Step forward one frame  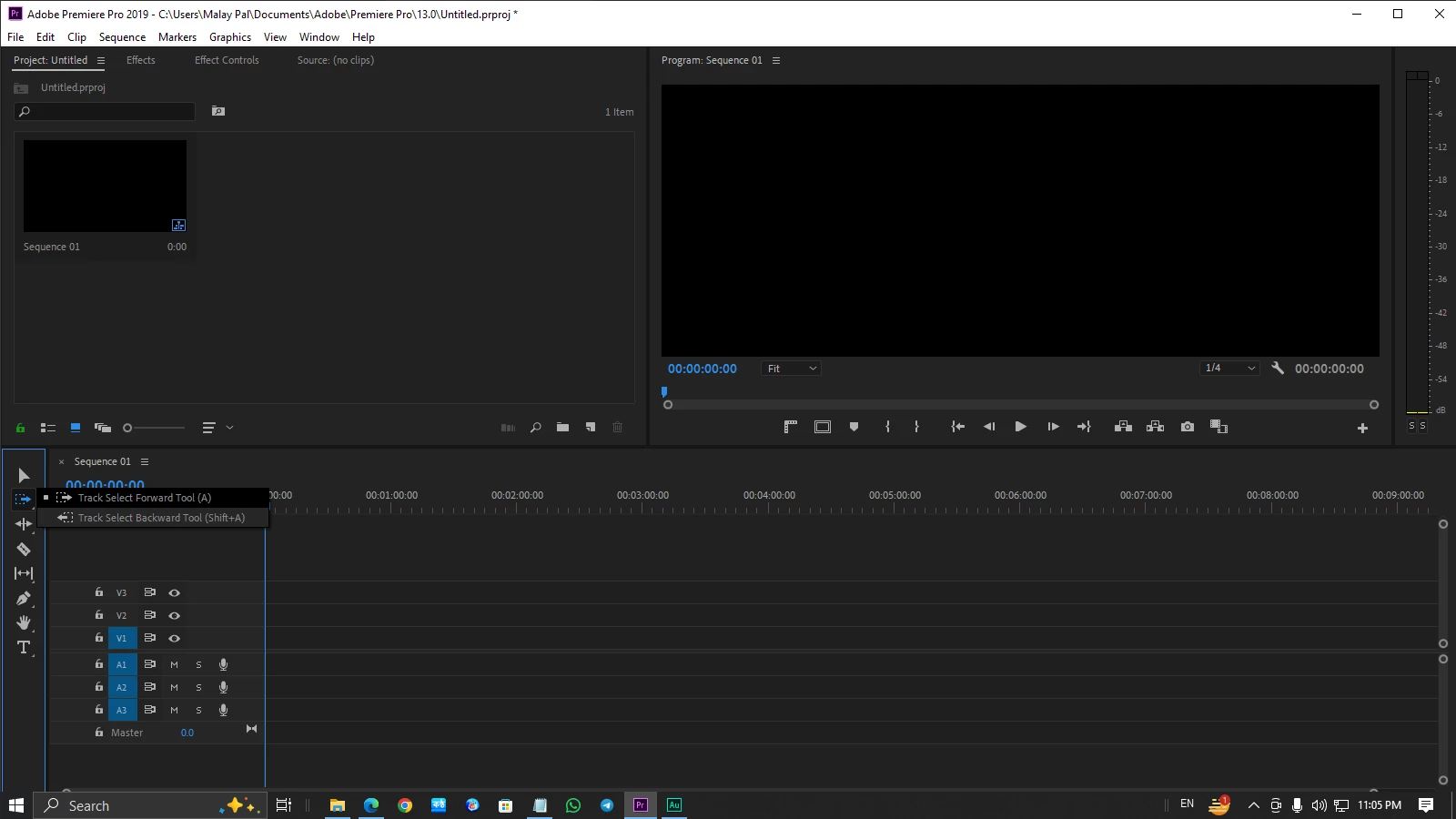1053,427
